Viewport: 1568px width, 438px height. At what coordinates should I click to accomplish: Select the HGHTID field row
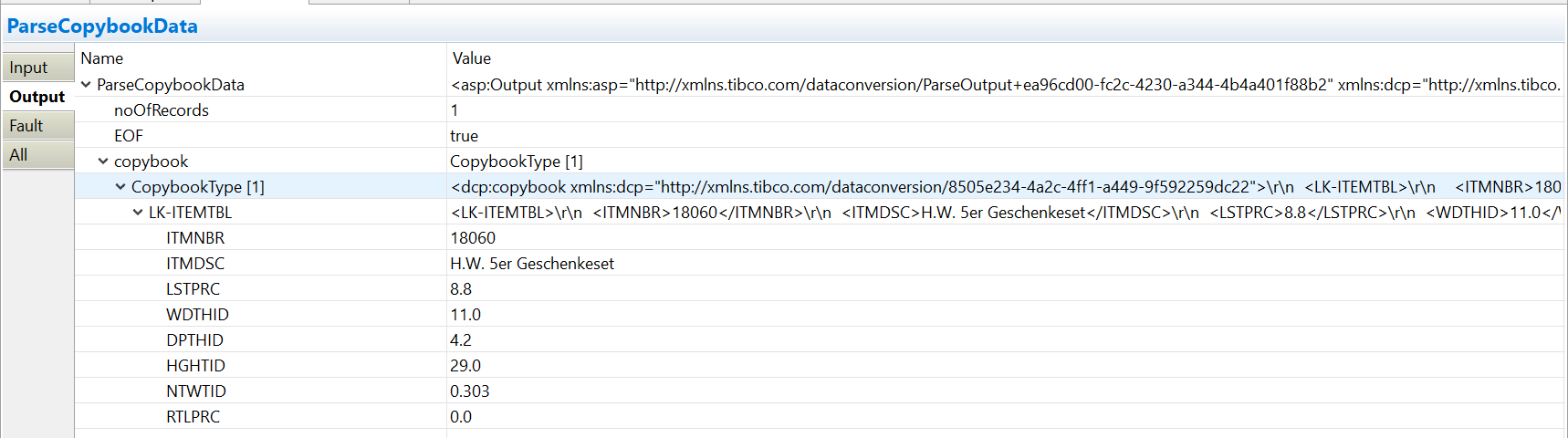click(x=820, y=366)
